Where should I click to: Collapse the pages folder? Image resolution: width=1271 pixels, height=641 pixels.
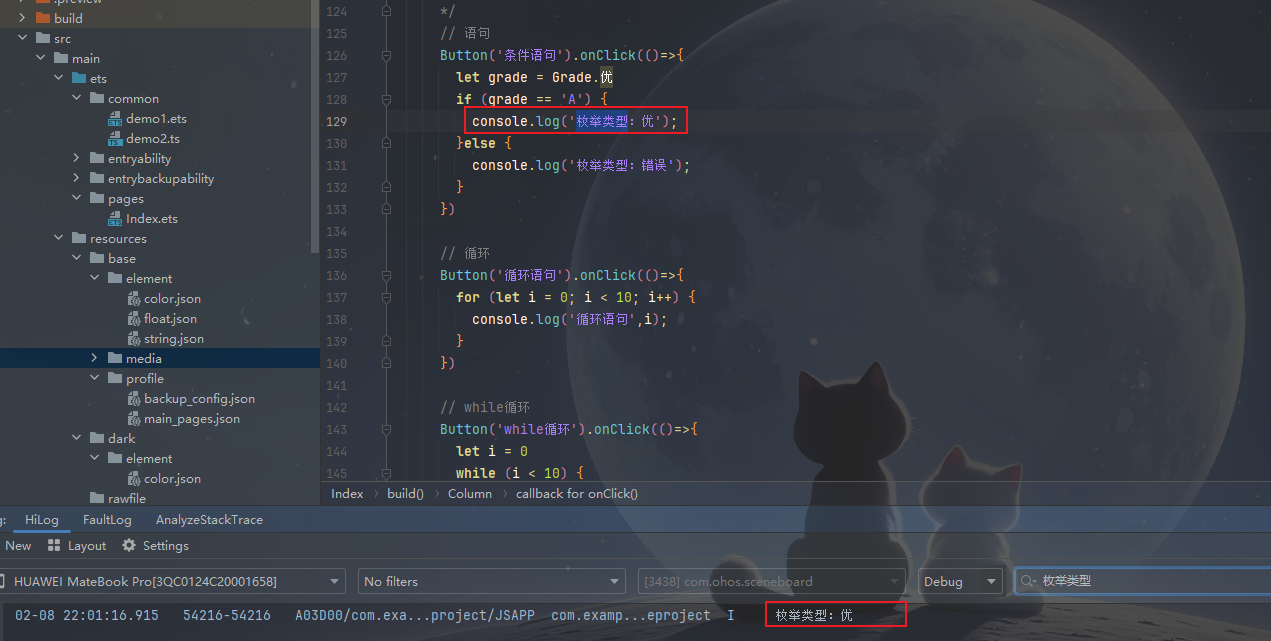[77, 198]
